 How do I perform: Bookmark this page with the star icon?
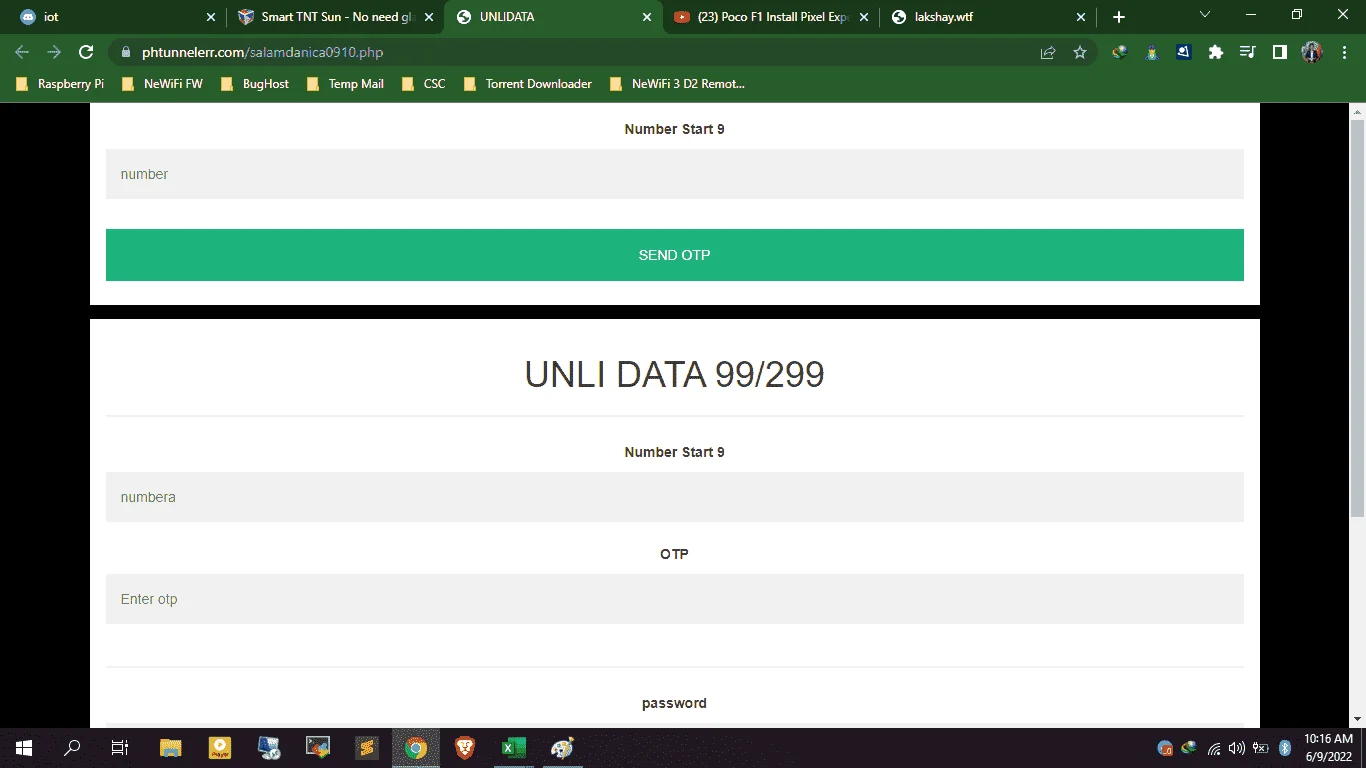(1080, 53)
